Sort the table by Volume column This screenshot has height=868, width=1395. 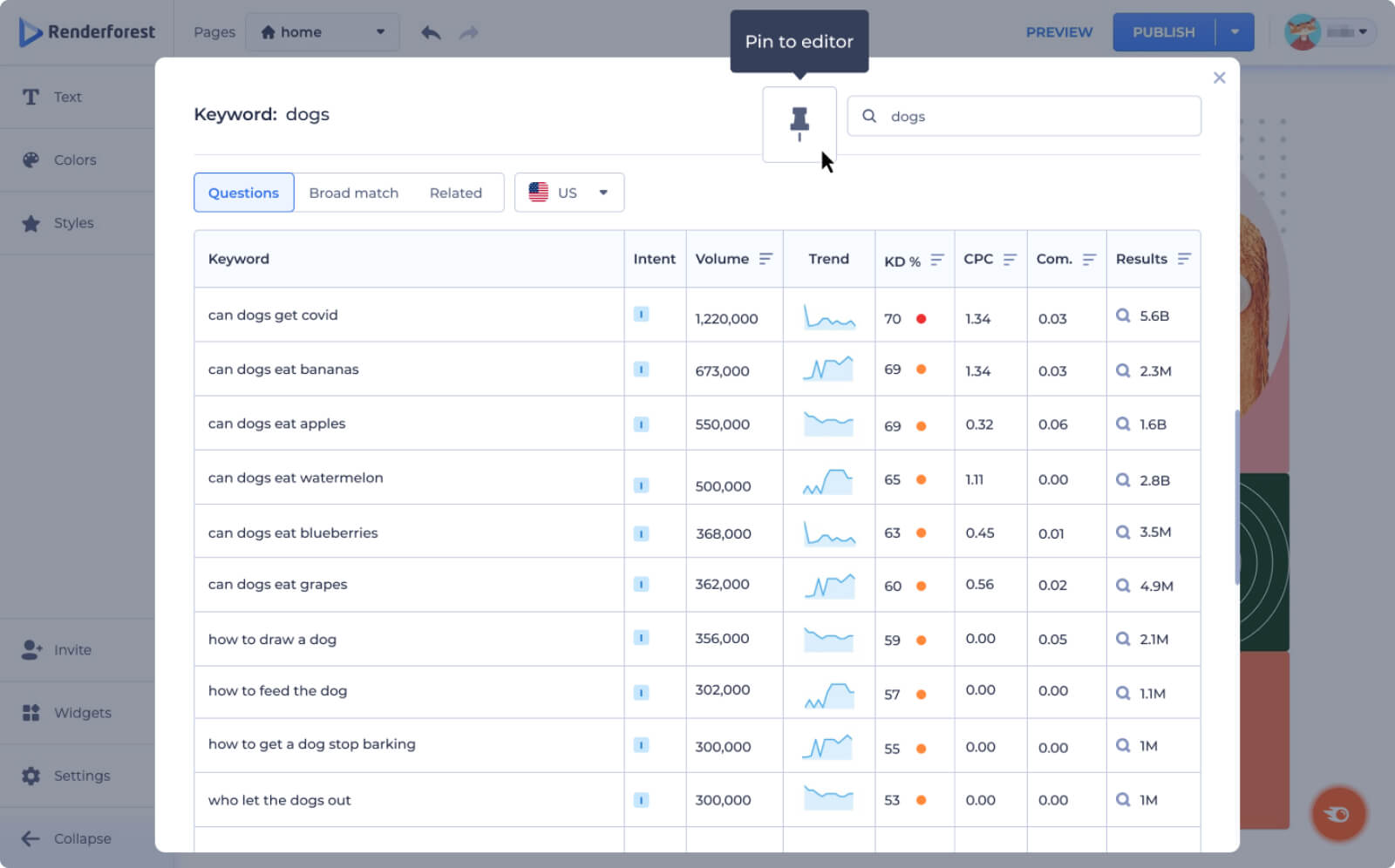click(766, 259)
